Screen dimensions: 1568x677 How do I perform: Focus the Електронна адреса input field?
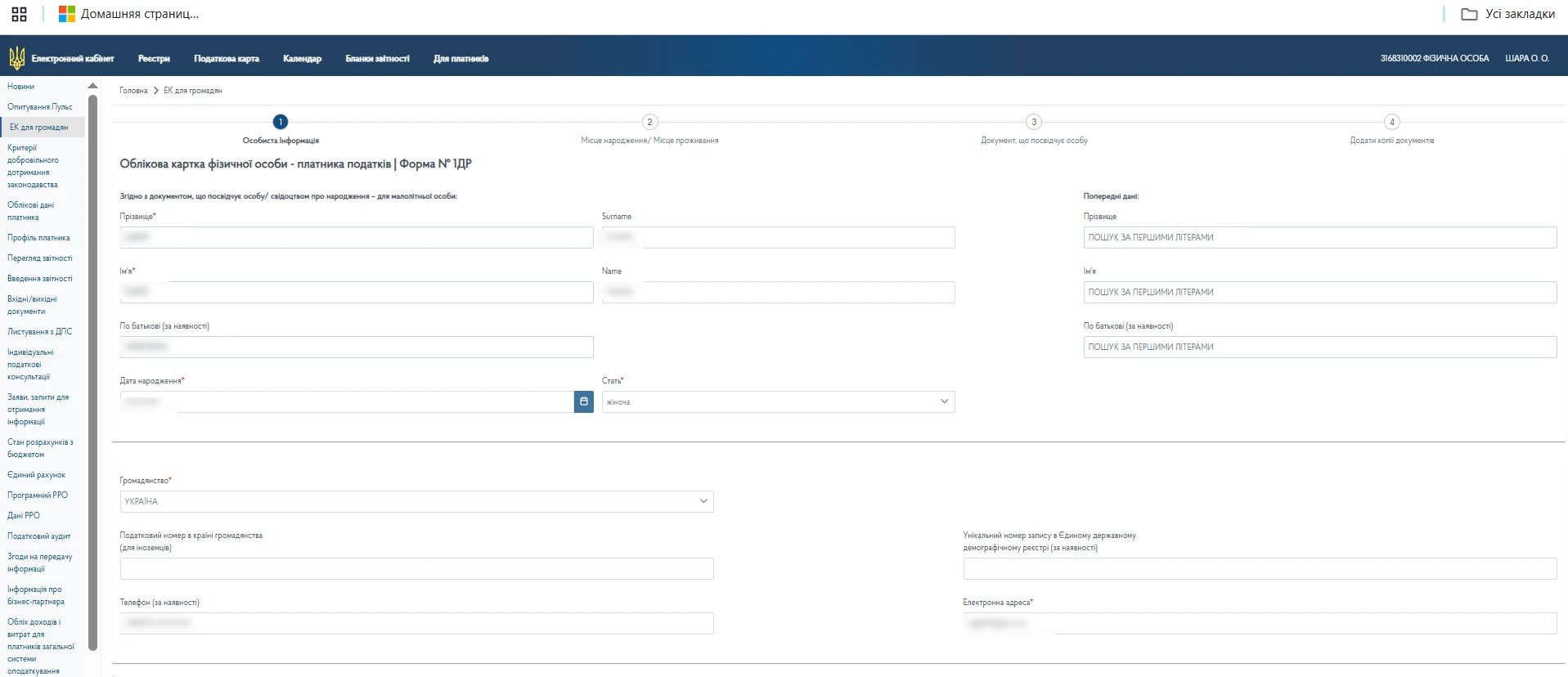(x=1260, y=623)
